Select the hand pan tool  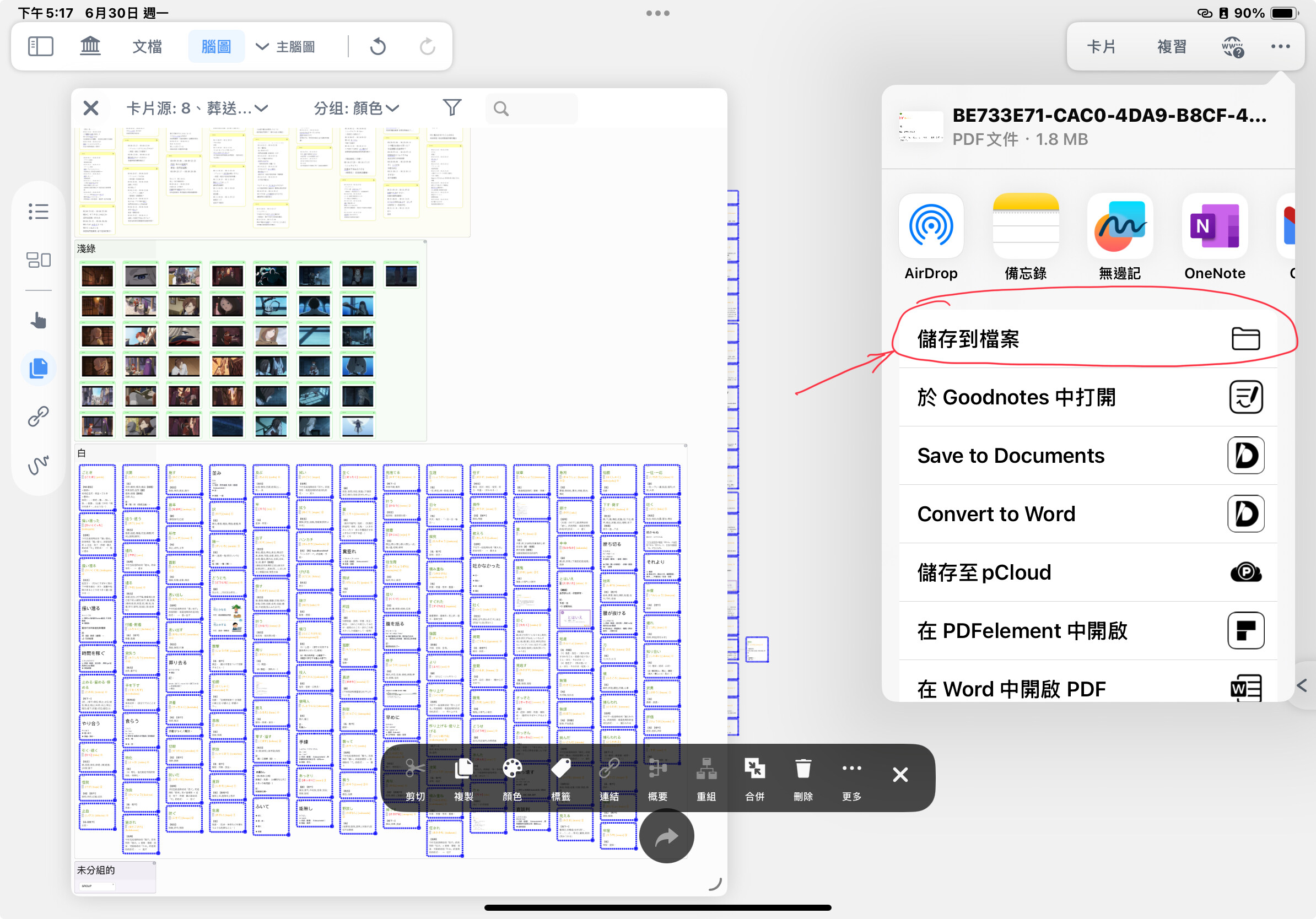point(39,320)
